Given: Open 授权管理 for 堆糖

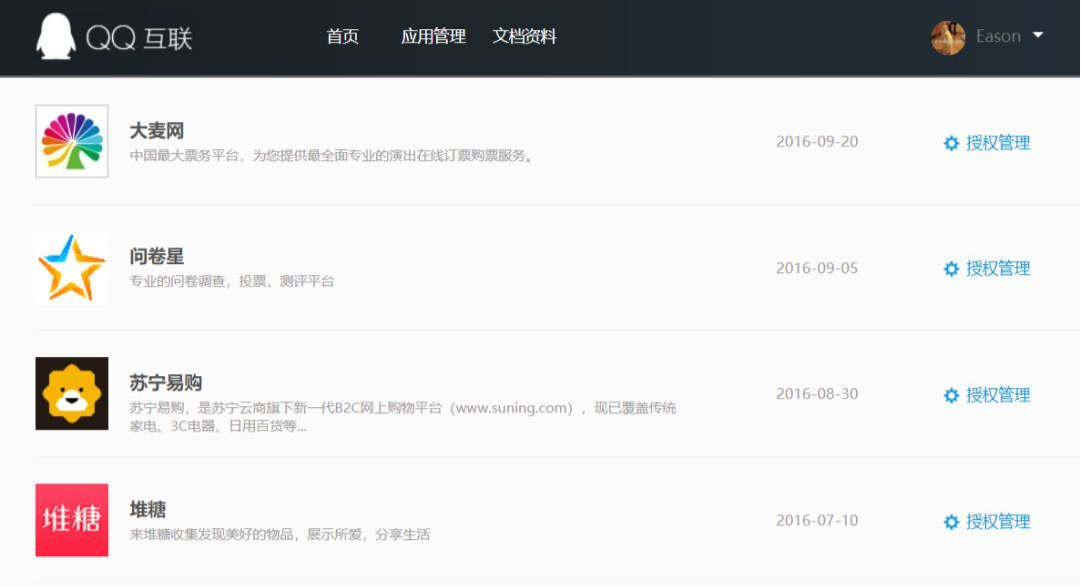Looking at the screenshot, I should tap(997, 522).
